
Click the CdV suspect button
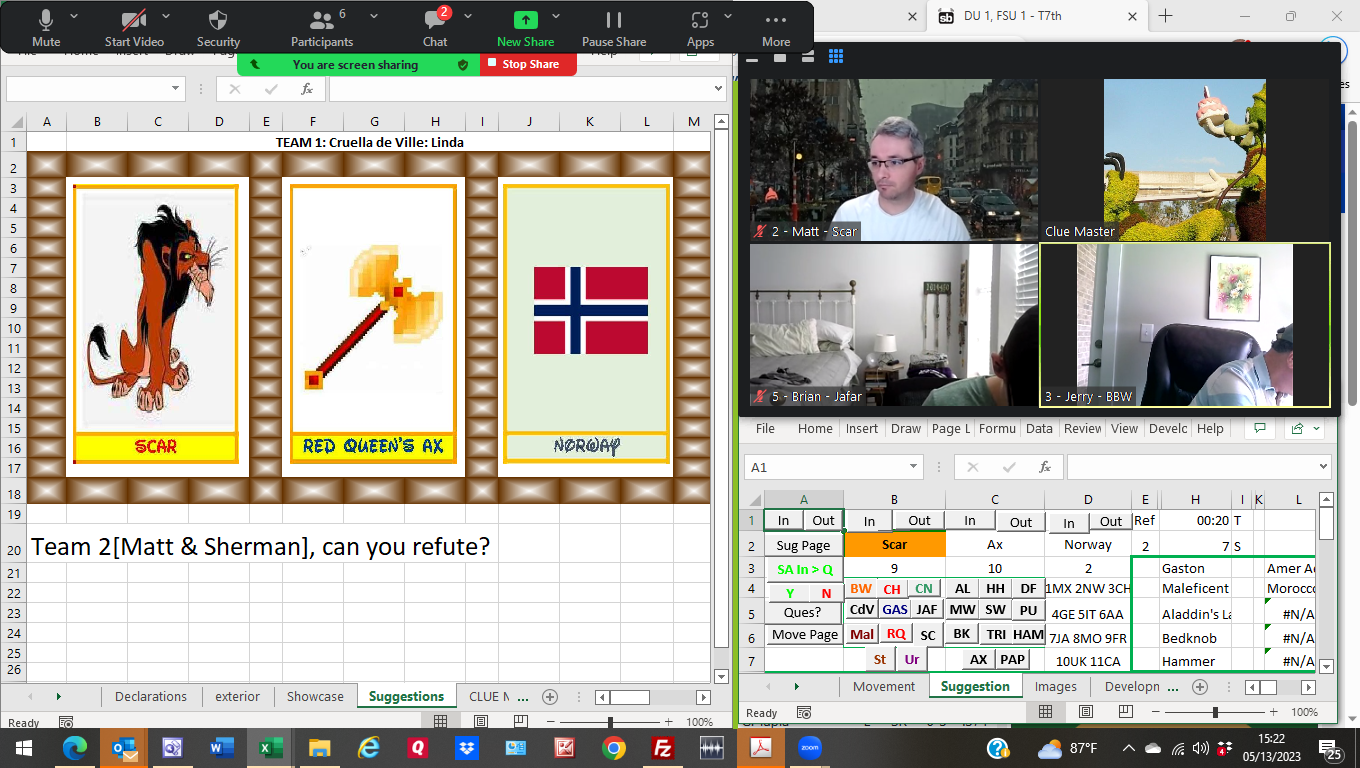coord(861,610)
